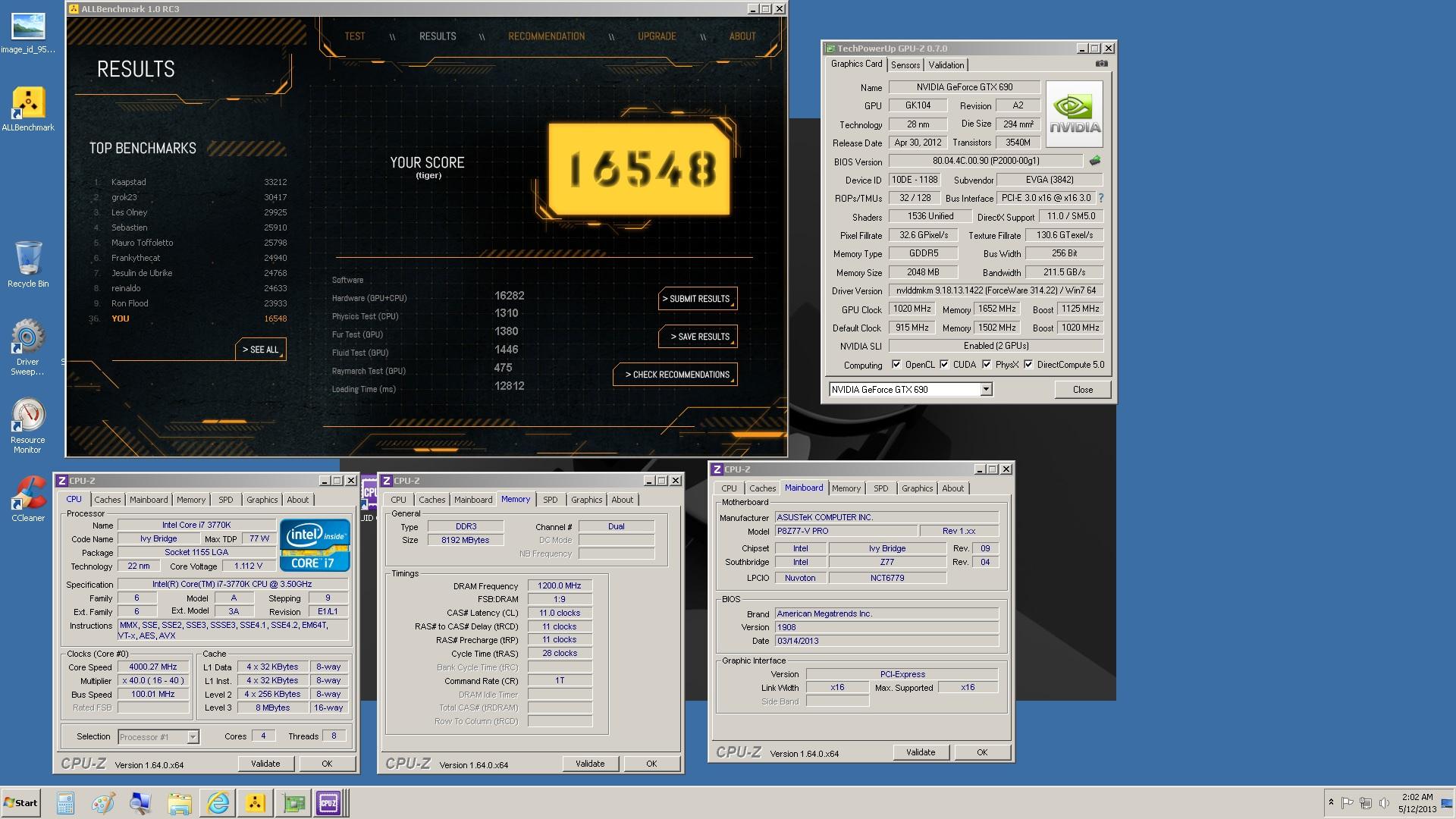Toggle the PhysX checkbox in GPU-Z

pyautogui.click(x=987, y=365)
